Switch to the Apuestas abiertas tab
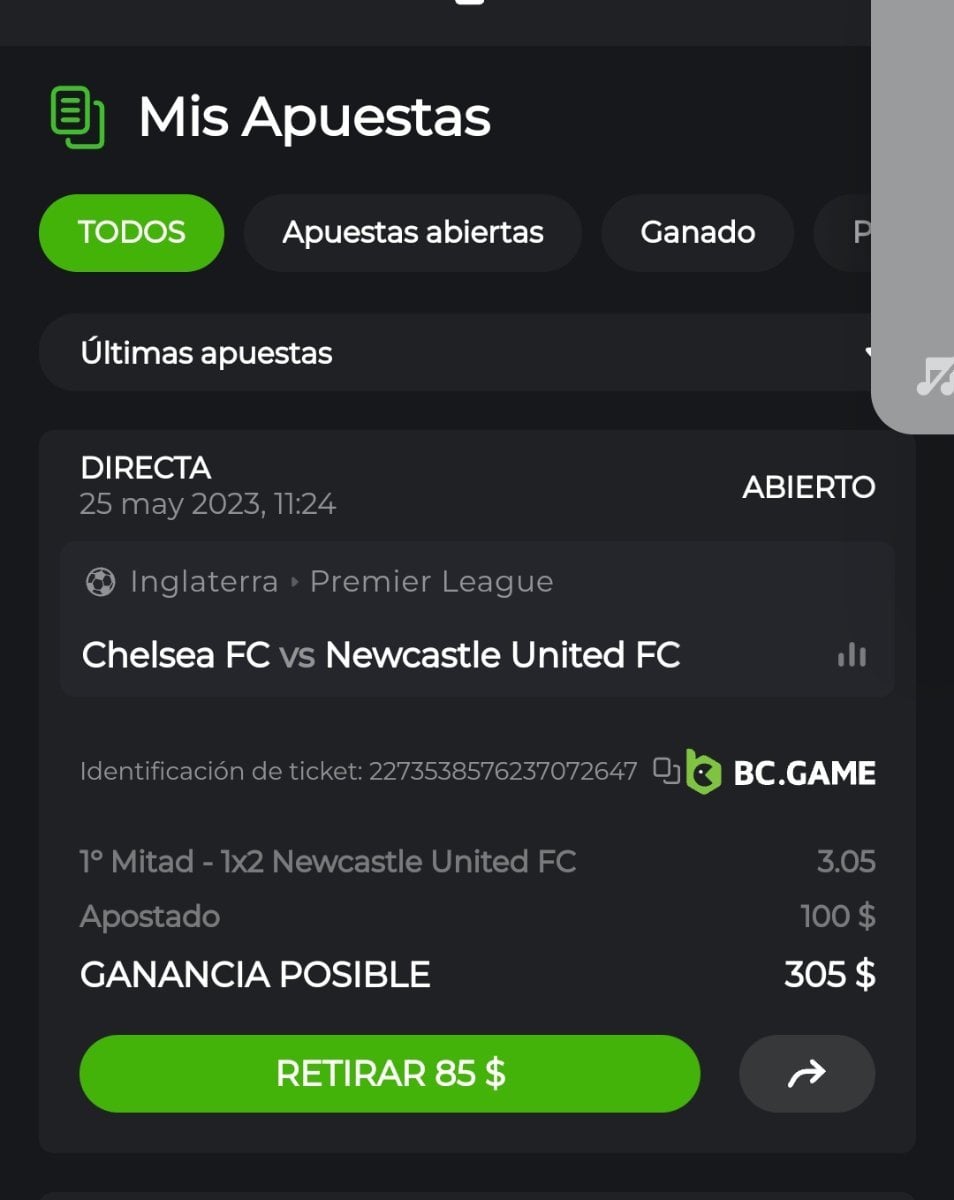Screen dimensions: 954x1200 click(412, 233)
